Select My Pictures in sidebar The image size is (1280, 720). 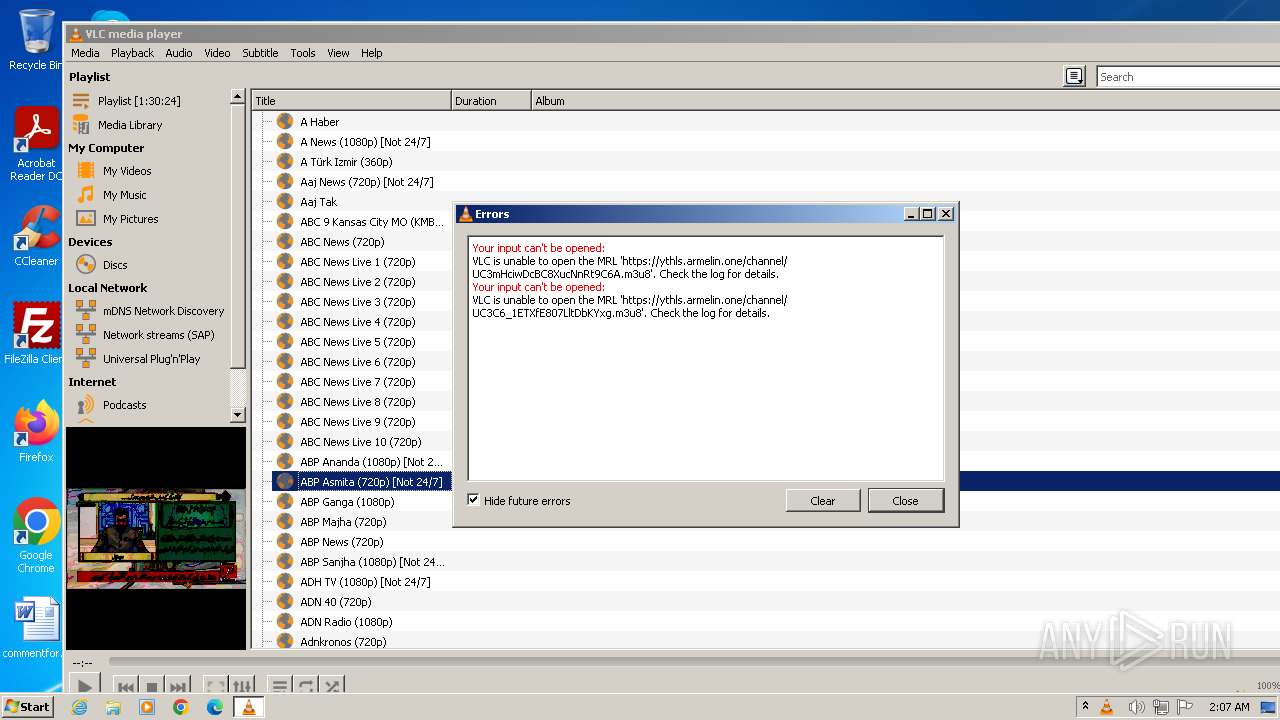[x=130, y=219]
